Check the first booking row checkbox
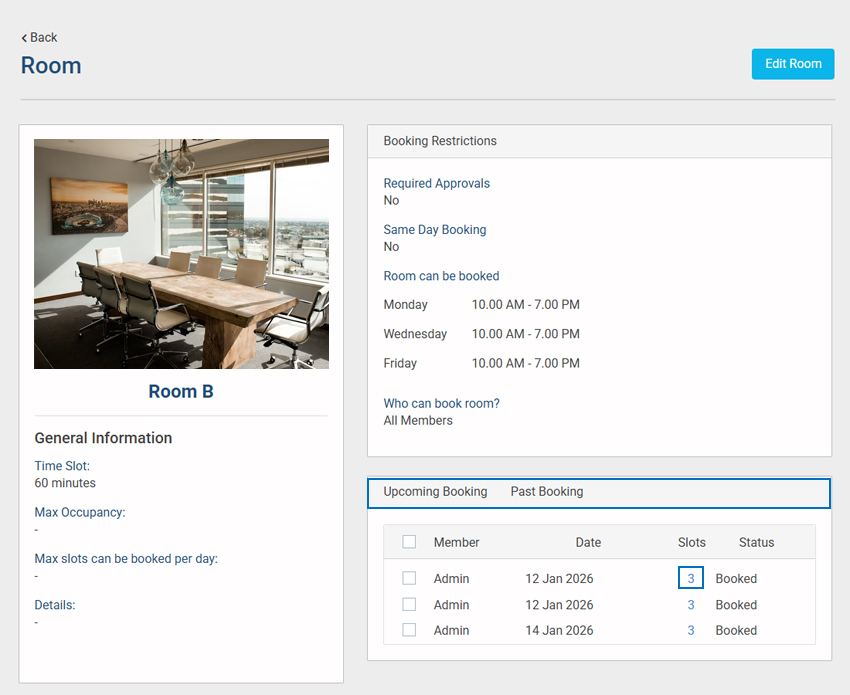The width and height of the screenshot is (850, 695). click(x=409, y=578)
